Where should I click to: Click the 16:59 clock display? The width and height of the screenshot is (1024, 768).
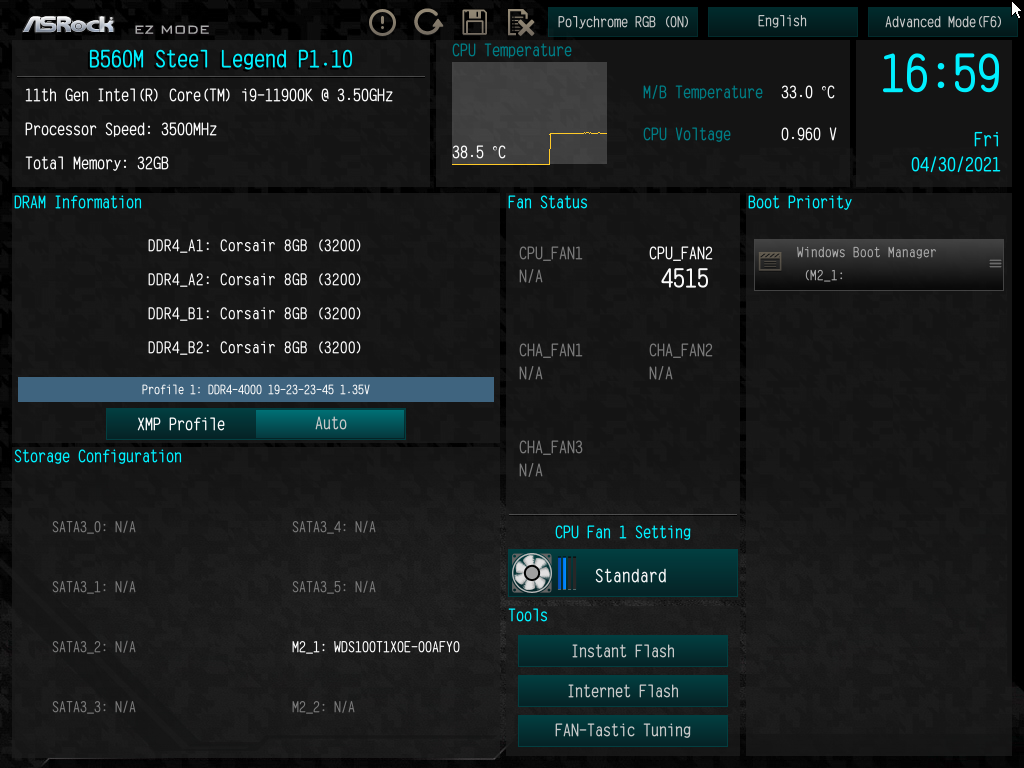[940, 73]
